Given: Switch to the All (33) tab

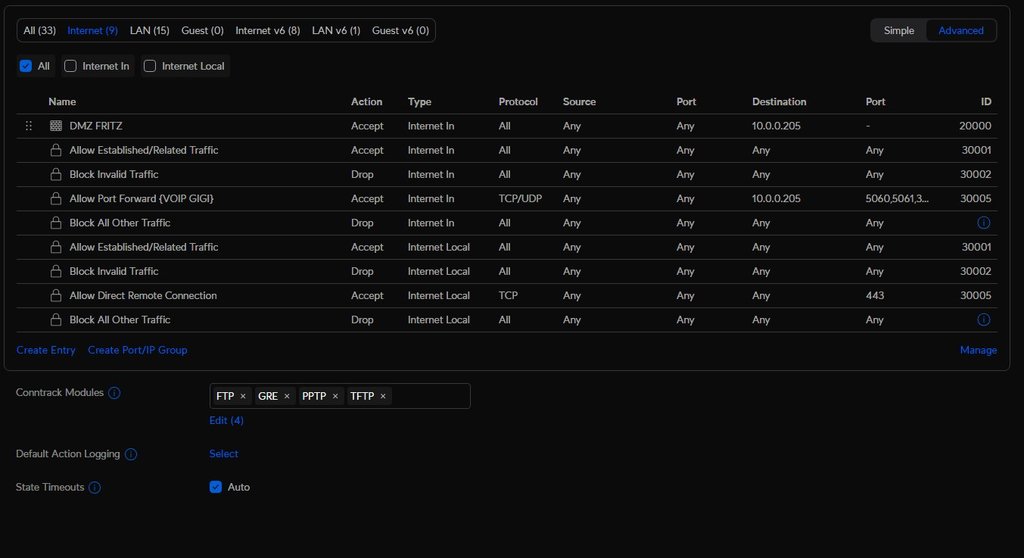Looking at the screenshot, I should (40, 30).
